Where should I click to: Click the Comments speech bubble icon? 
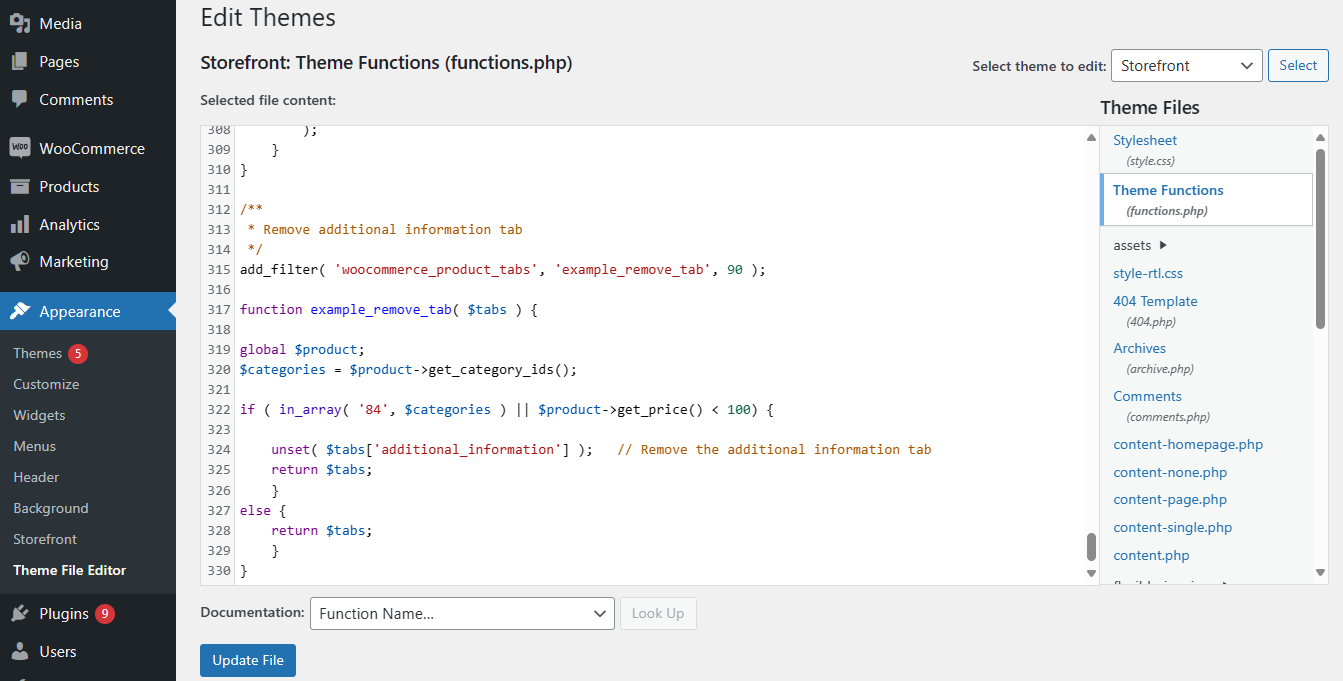coord(19,99)
